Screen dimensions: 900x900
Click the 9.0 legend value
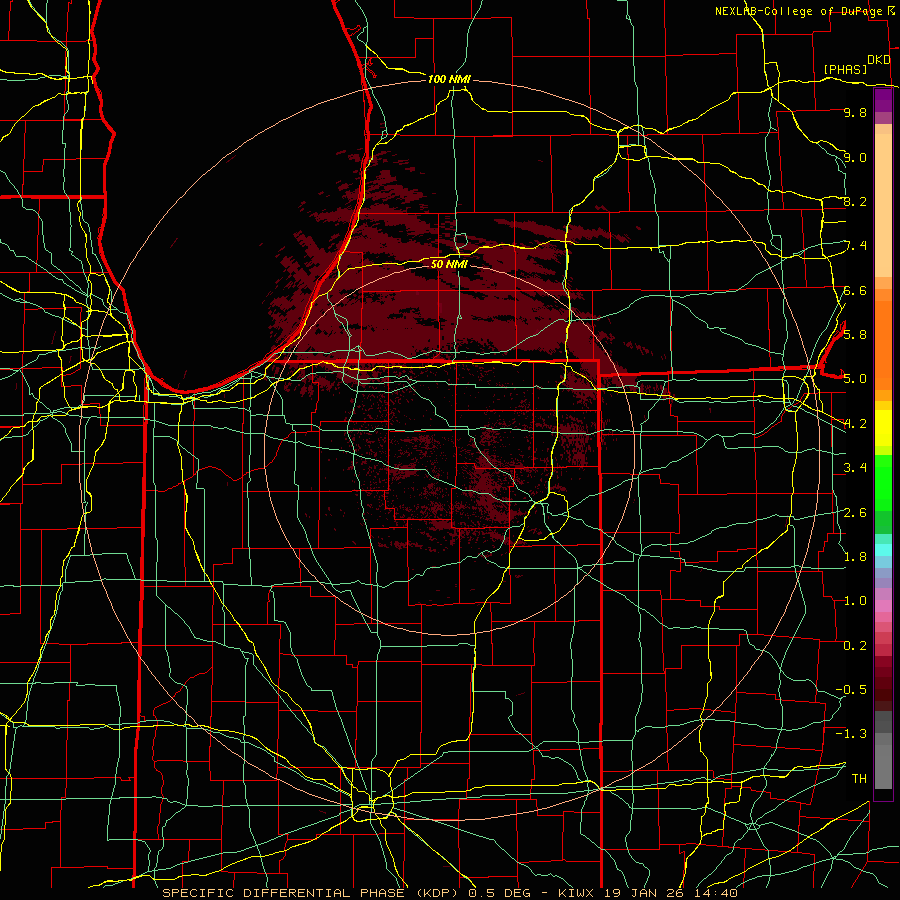855,157
